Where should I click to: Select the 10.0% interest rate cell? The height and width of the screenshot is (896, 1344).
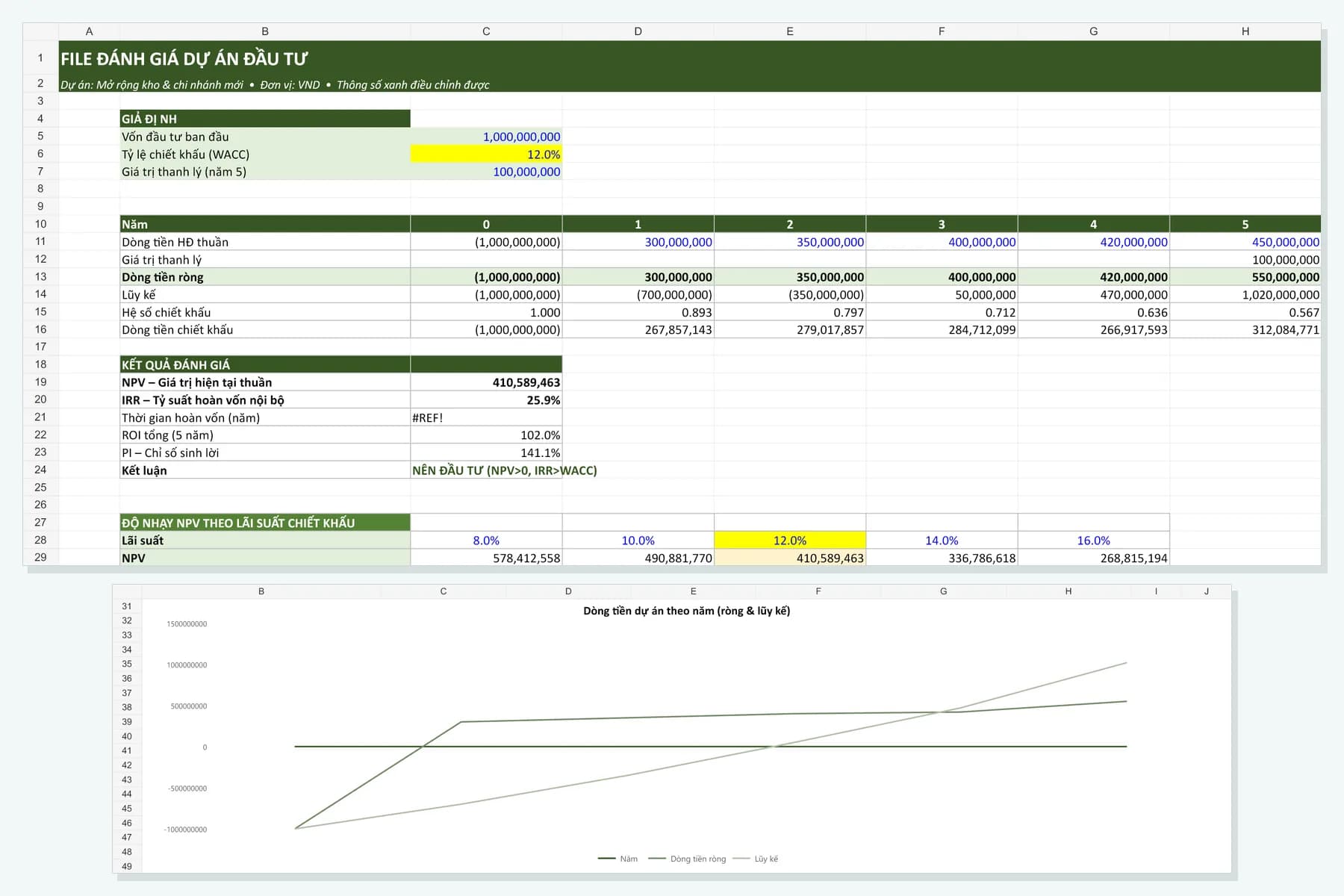(x=638, y=540)
